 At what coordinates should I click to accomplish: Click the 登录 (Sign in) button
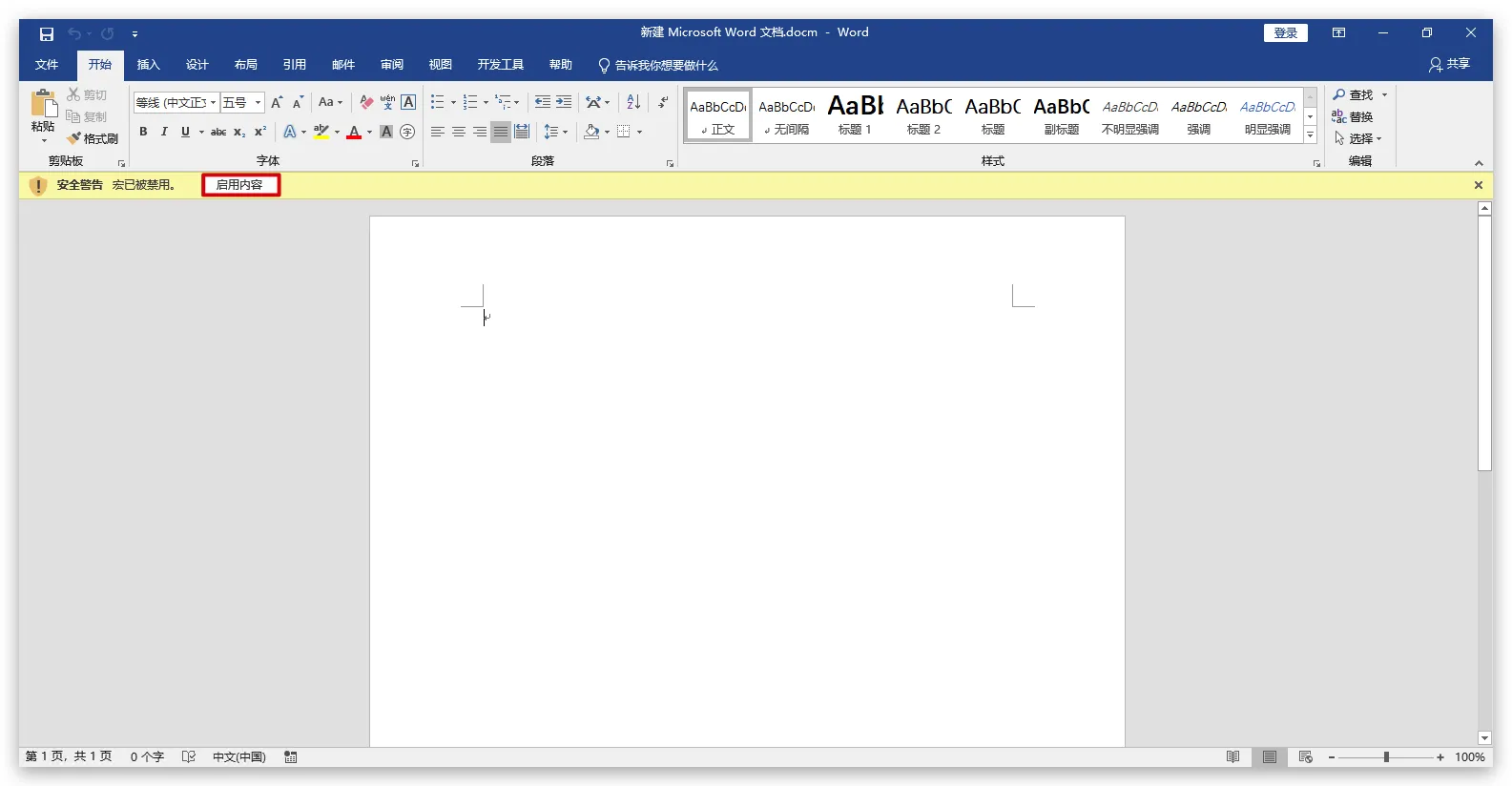point(1285,33)
